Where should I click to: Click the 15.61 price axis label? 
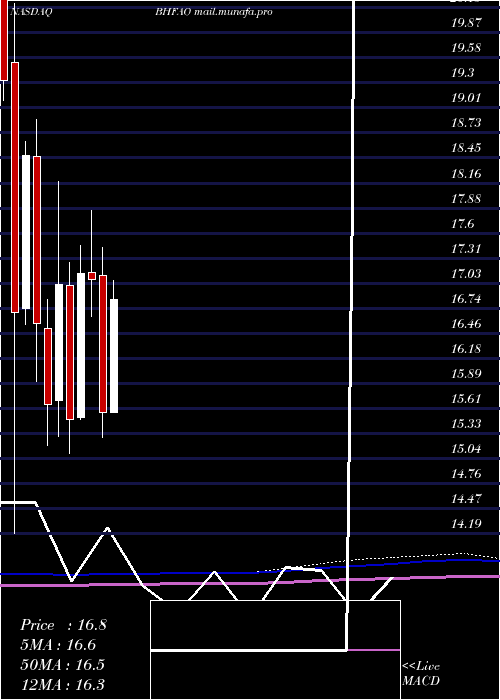(466, 399)
